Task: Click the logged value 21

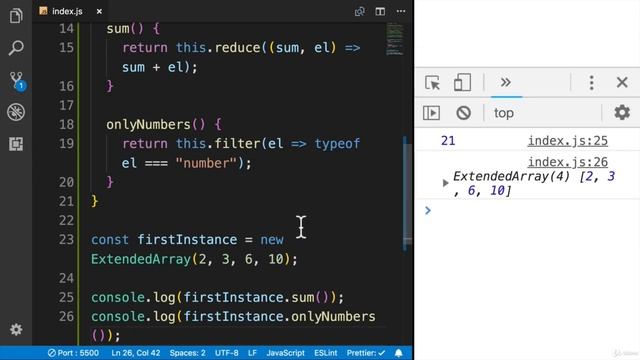Action: tap(448, 141)
